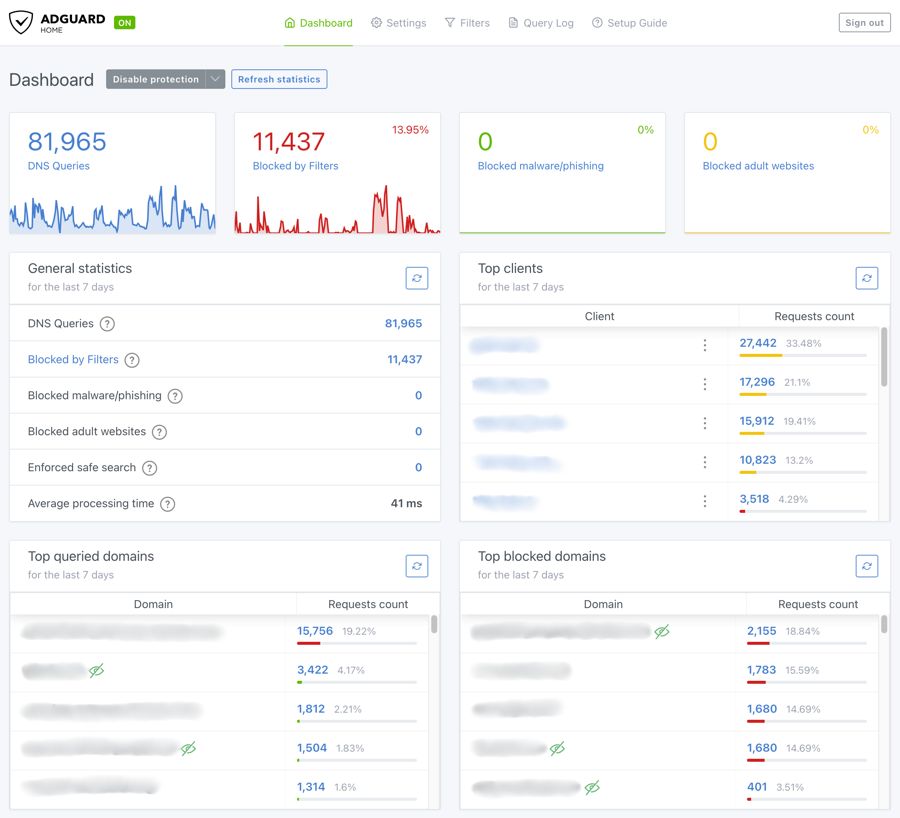Click Domain header in Top blocked domains
This screenshot has width=900, height=818.
[603, 604]
